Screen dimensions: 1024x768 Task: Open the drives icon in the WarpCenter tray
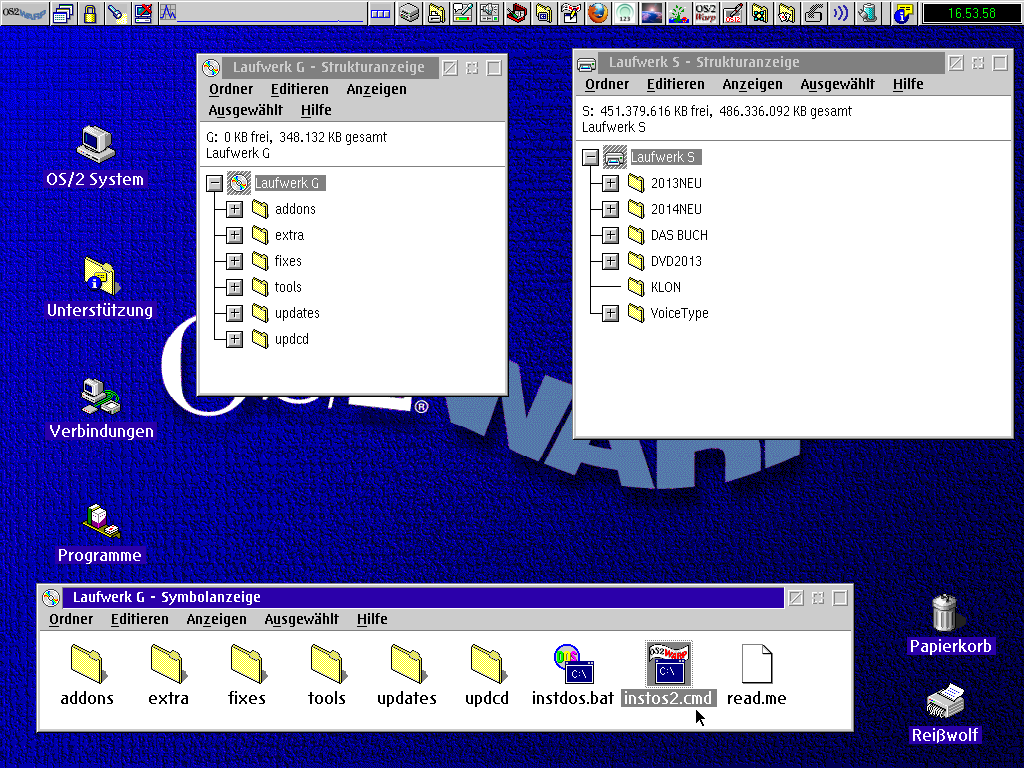tap(409, 13)
